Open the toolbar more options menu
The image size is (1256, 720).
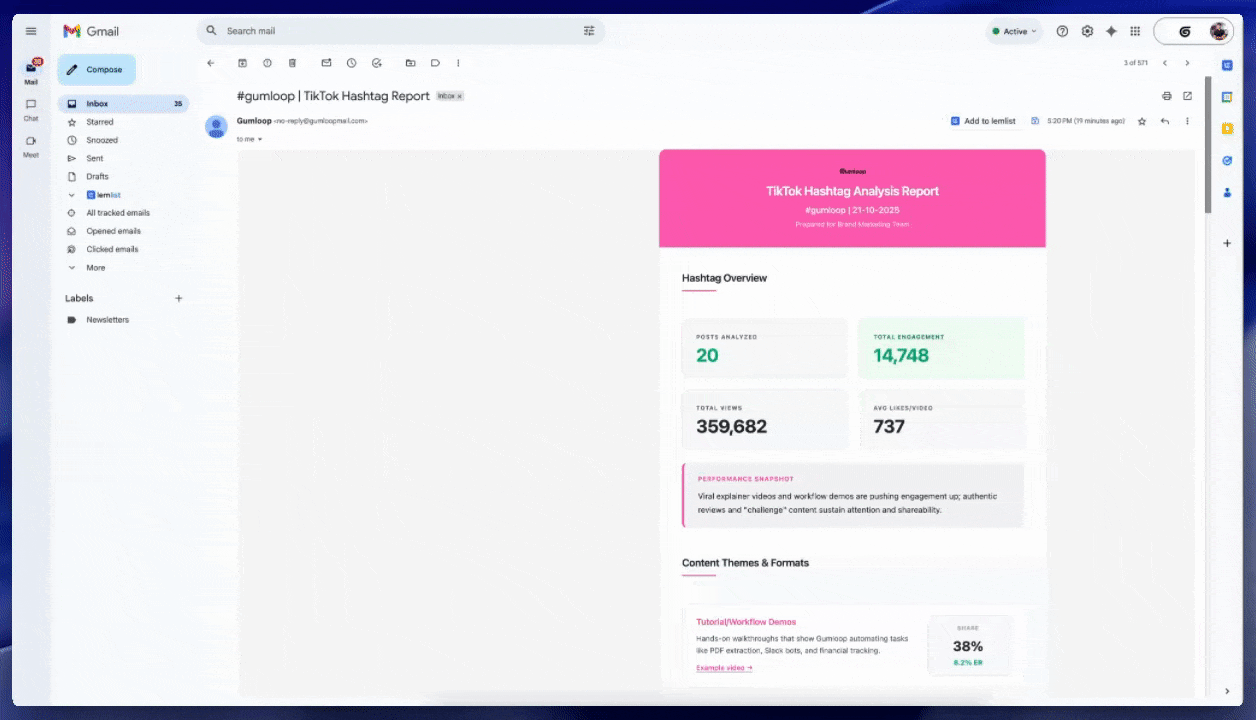pyautogui.click(x=458, y=63)
